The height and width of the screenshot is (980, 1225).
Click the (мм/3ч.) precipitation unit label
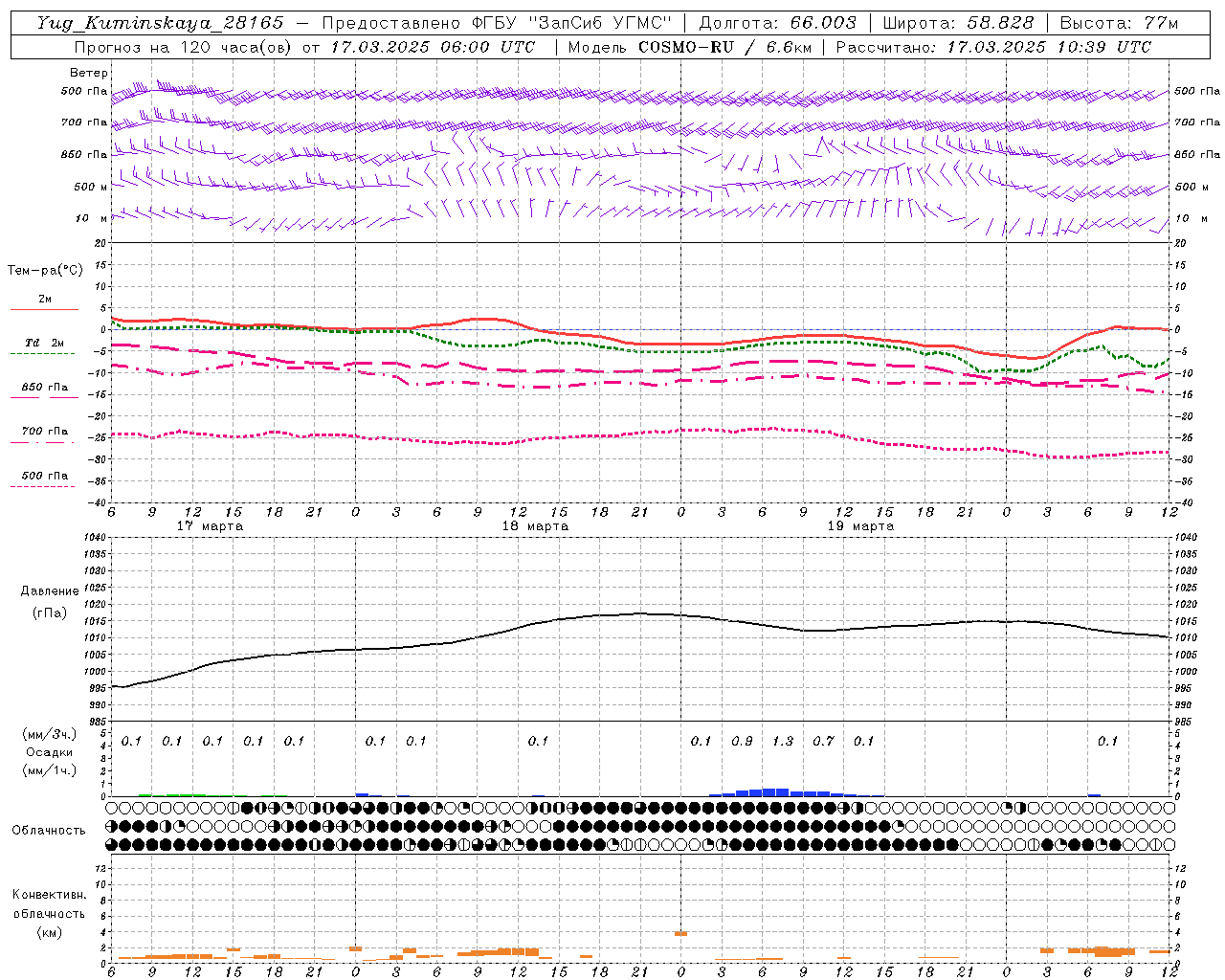50,734
